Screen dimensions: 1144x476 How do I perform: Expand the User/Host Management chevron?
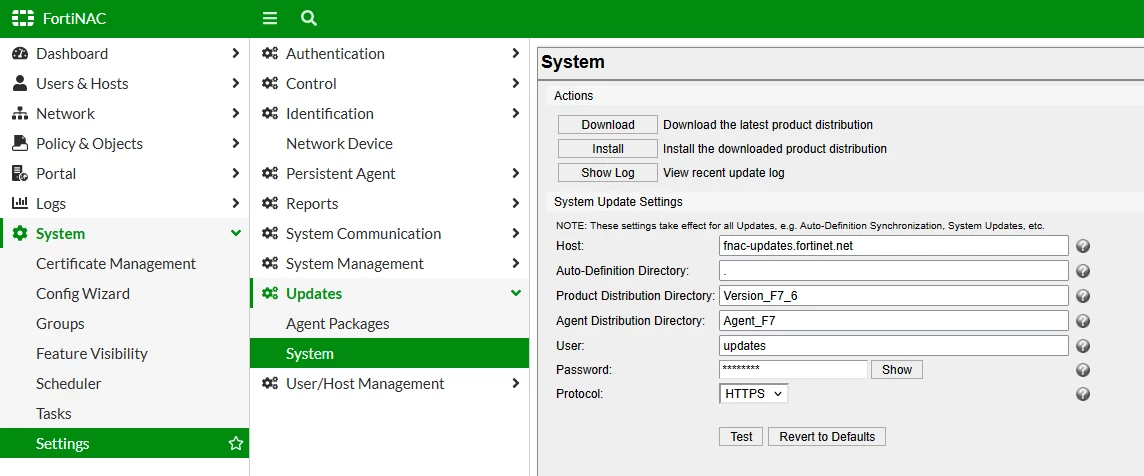(516, 383)
